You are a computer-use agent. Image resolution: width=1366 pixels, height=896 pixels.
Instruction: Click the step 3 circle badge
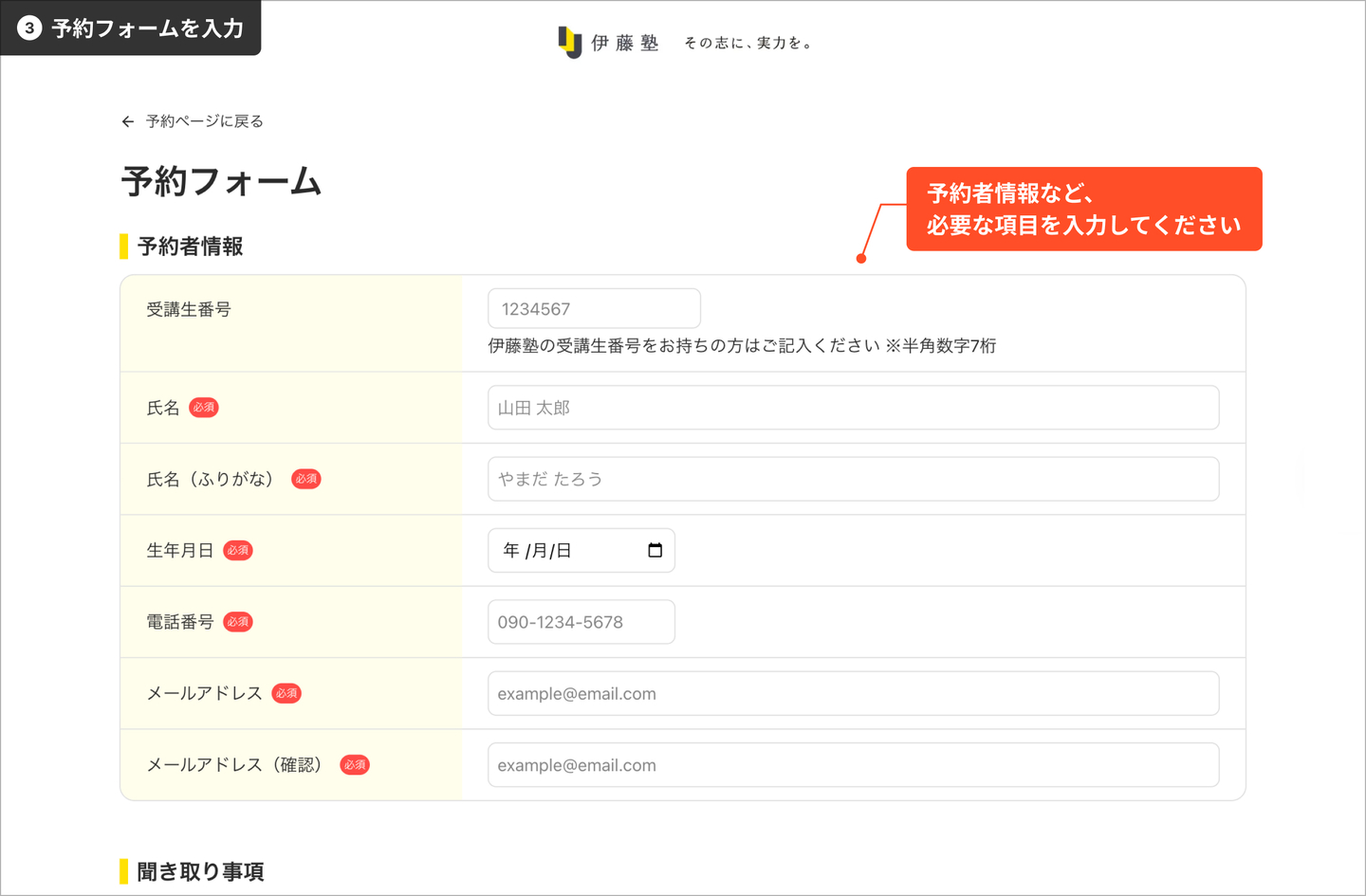point(29,28)
